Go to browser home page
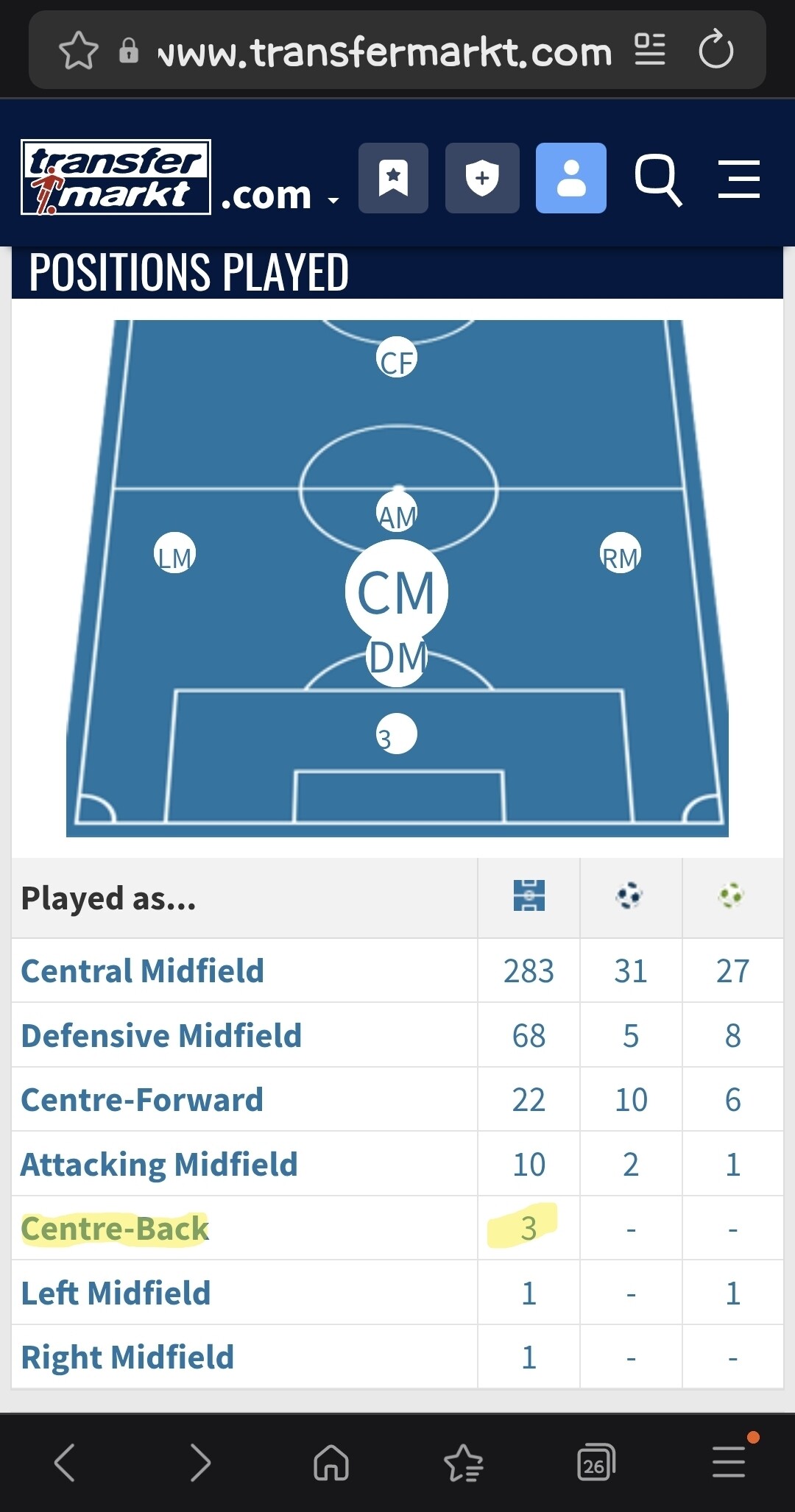Viewport: 795px width, 1512px height. [331, 1462]
